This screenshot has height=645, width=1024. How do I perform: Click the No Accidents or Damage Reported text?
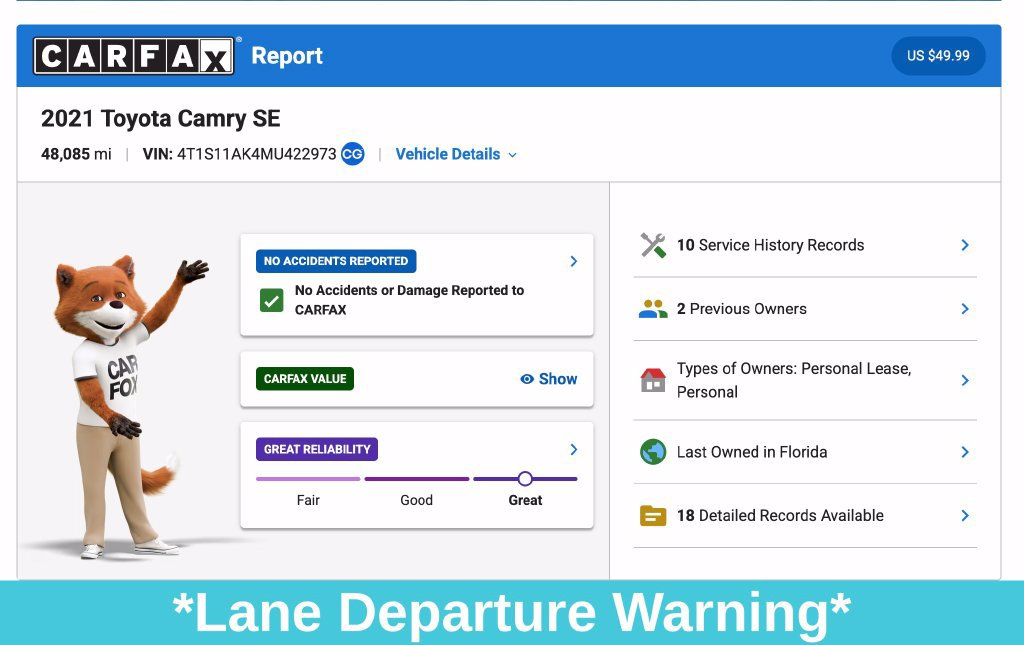409,300
